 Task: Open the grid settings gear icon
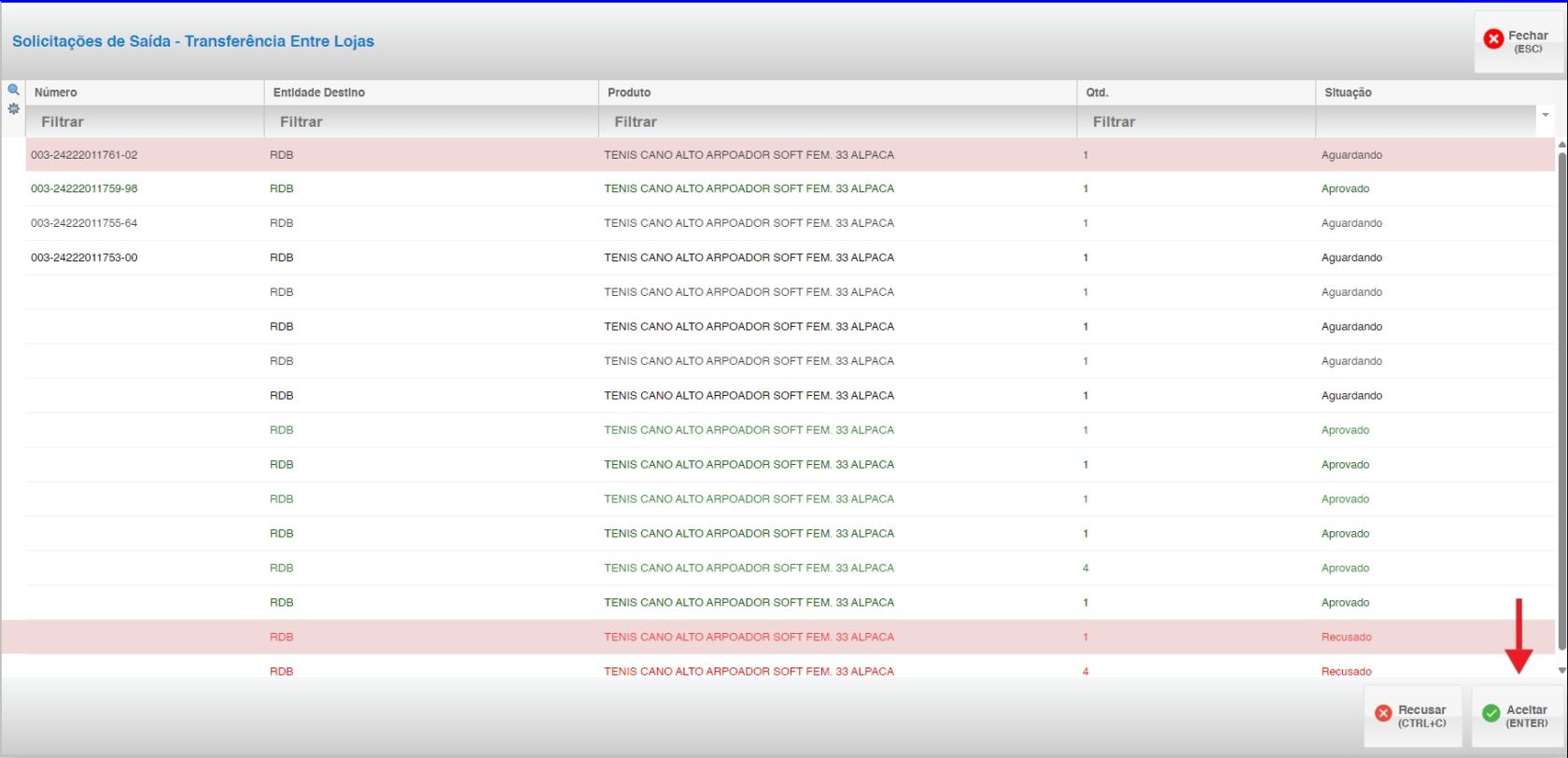pos(13,109)
